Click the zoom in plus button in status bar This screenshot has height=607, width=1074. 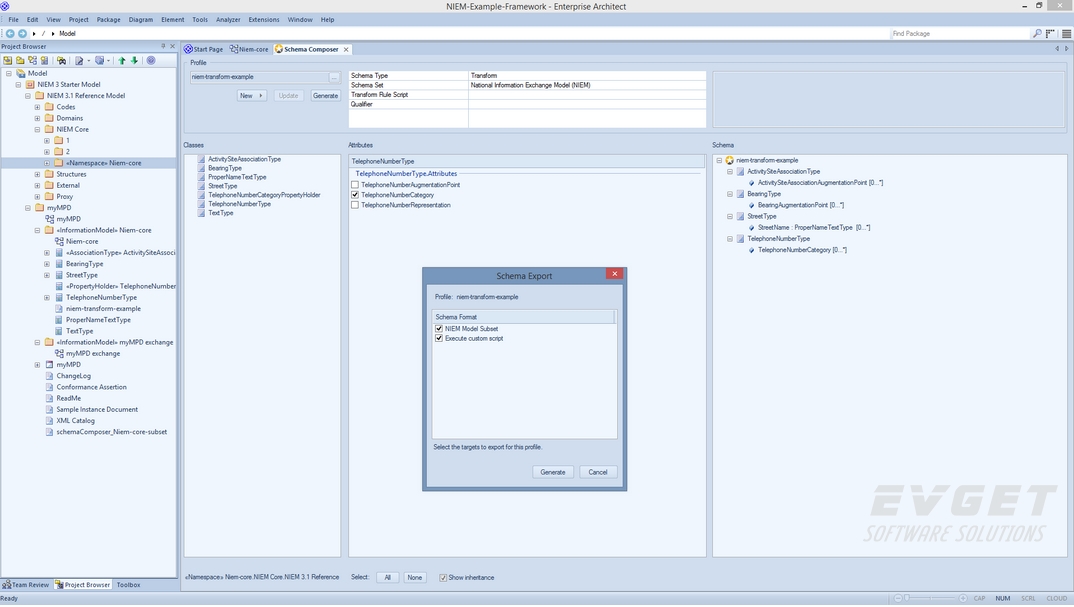[x=963, y=598]
